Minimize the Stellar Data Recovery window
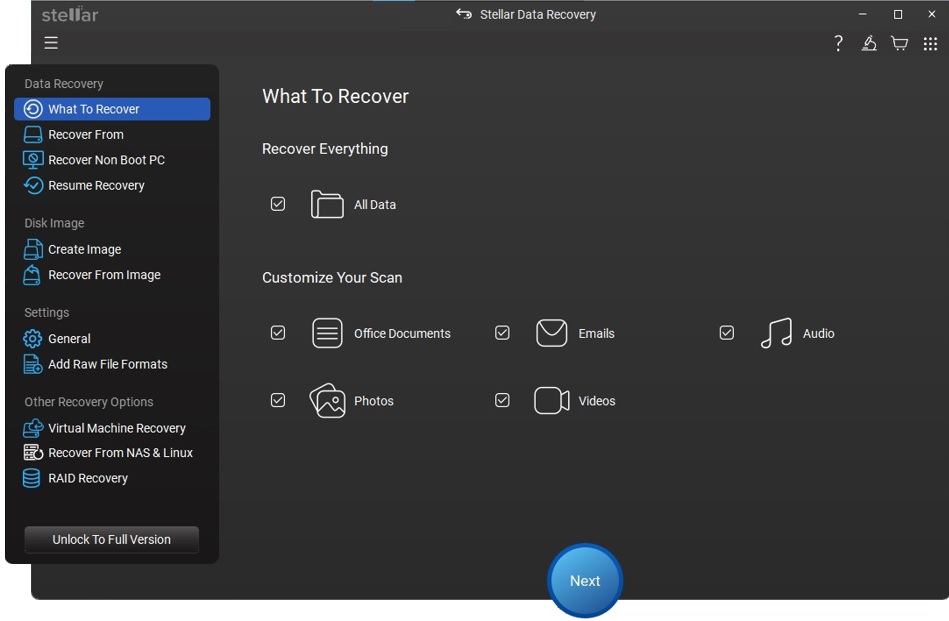The height and width of the screenshot is (621, 949). 862,14
